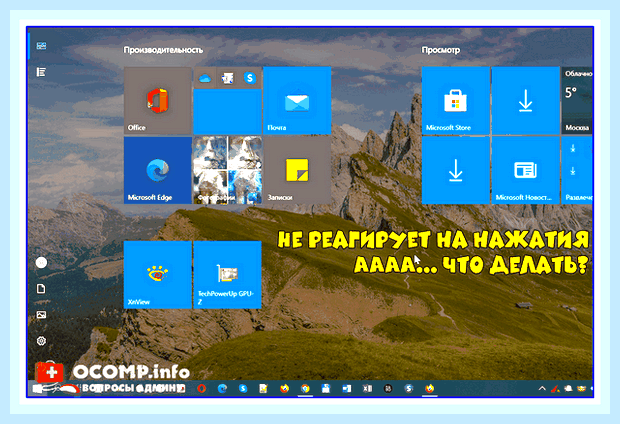The width and height of the screenshot is (620, 424).
Task: Open Opera from the taskbar
Action: coord(202,388)
